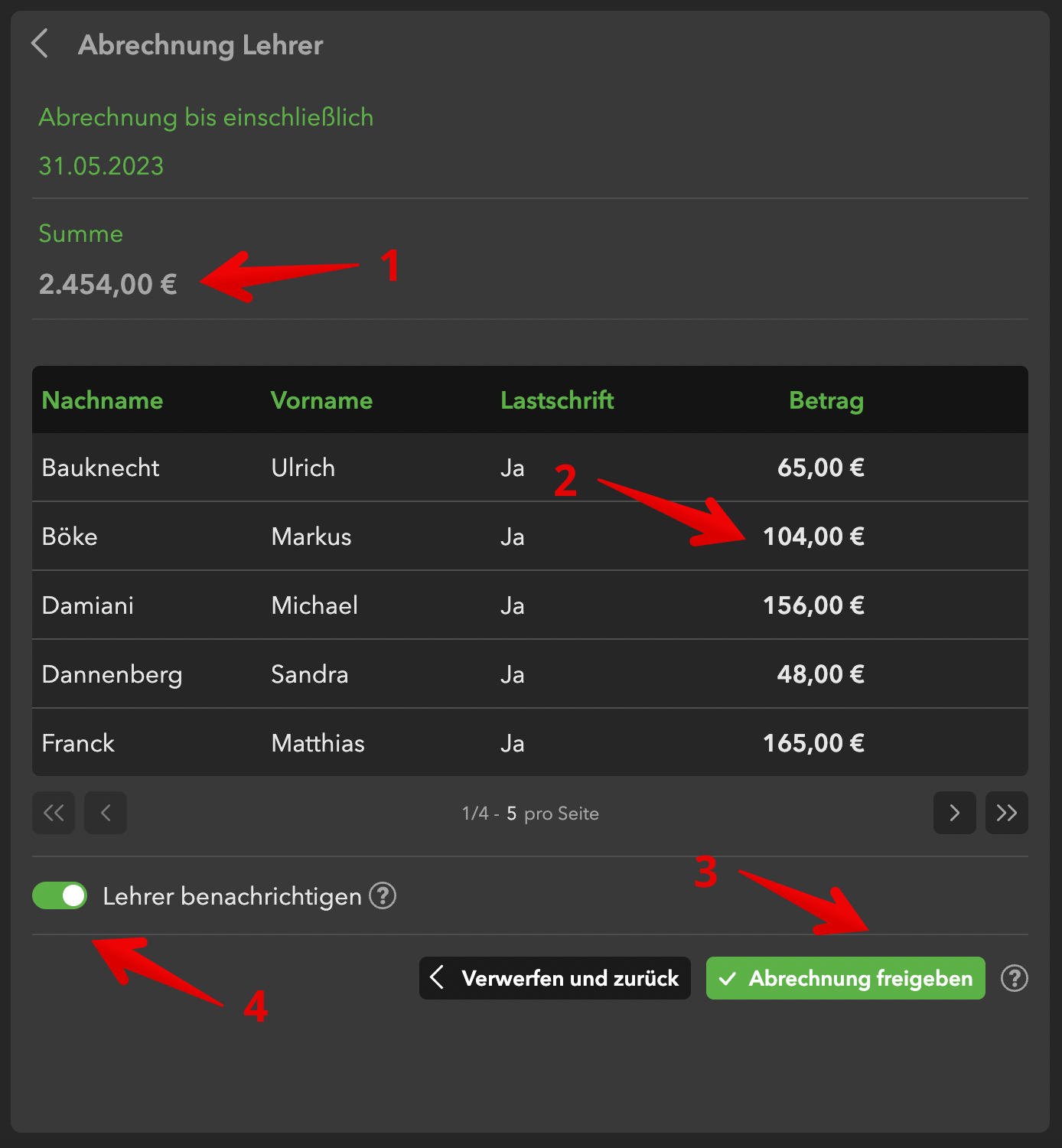The height and width of the screenshot is (1148, 1062).
Task: Go back using the header back arrow
Action: (x=41, y=44)
